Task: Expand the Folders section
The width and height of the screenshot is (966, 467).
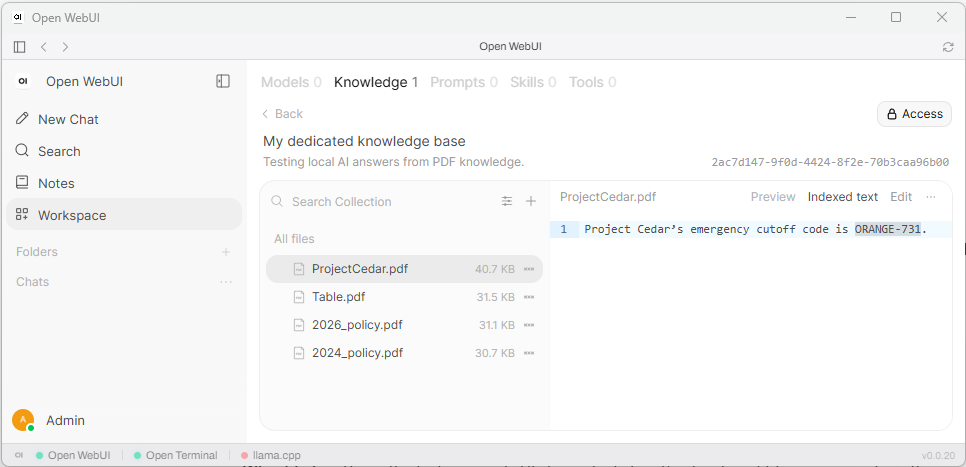Action: pyautogui.click(x=37, y=252)
